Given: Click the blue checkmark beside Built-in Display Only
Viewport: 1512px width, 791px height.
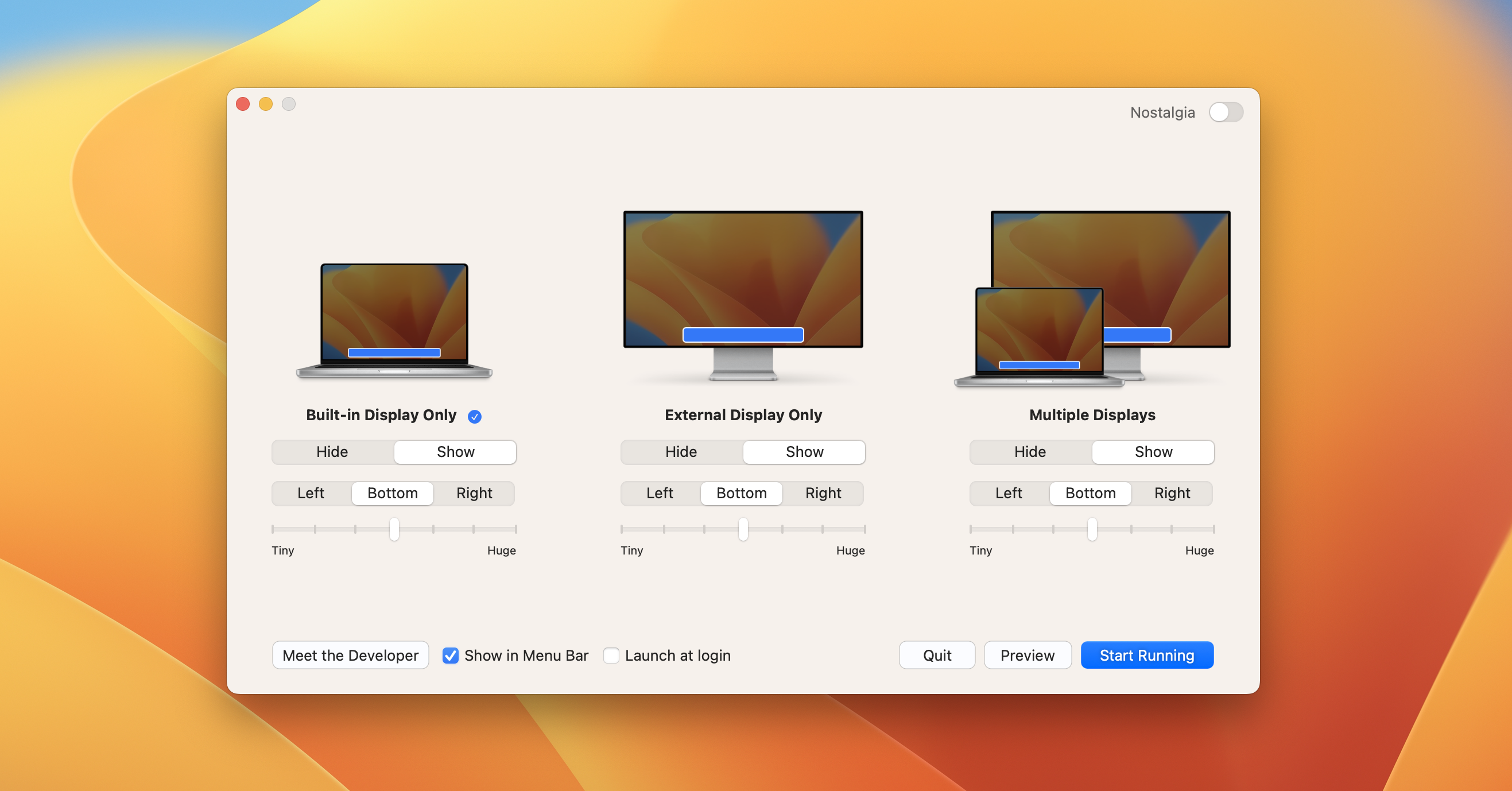Looking at the screenshot, I should click(x=475, y=417).
